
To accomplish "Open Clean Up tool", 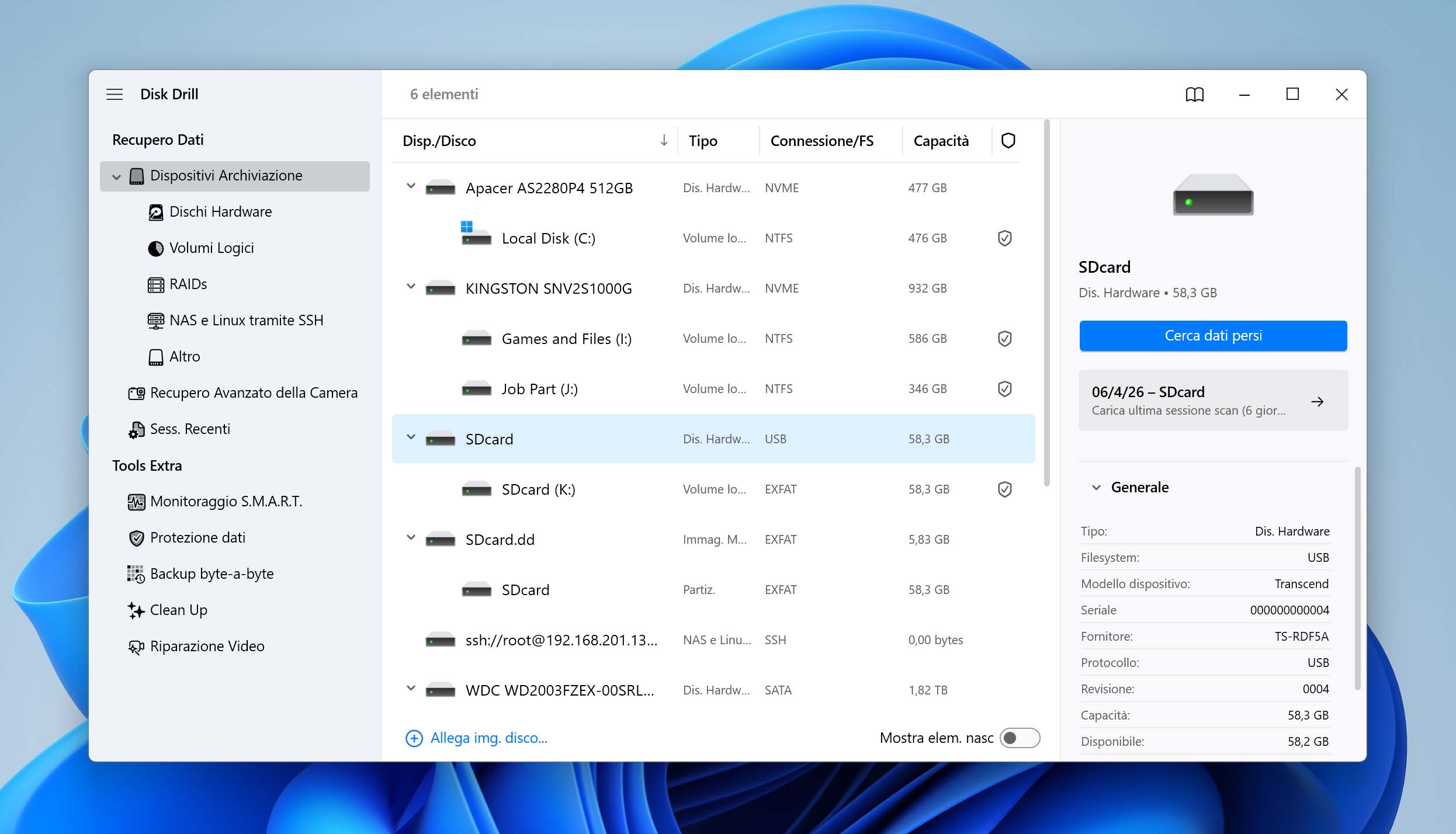I will pos(235,610).
